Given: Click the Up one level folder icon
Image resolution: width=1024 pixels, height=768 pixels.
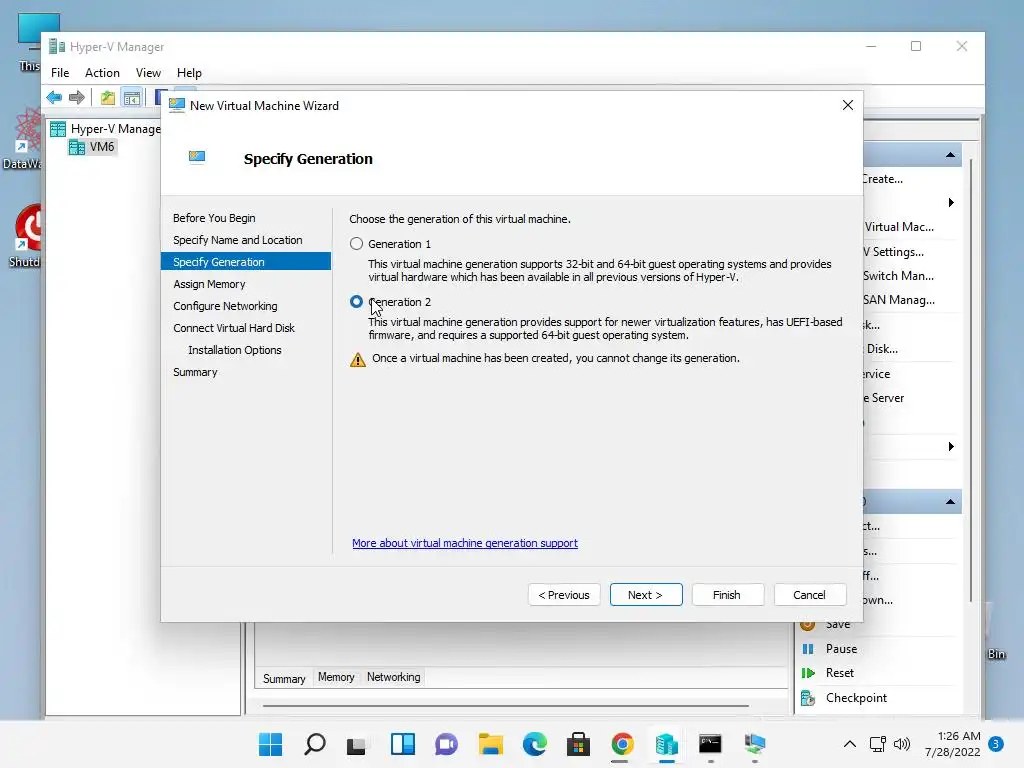Looking at the screenshot, I should 108,98.
